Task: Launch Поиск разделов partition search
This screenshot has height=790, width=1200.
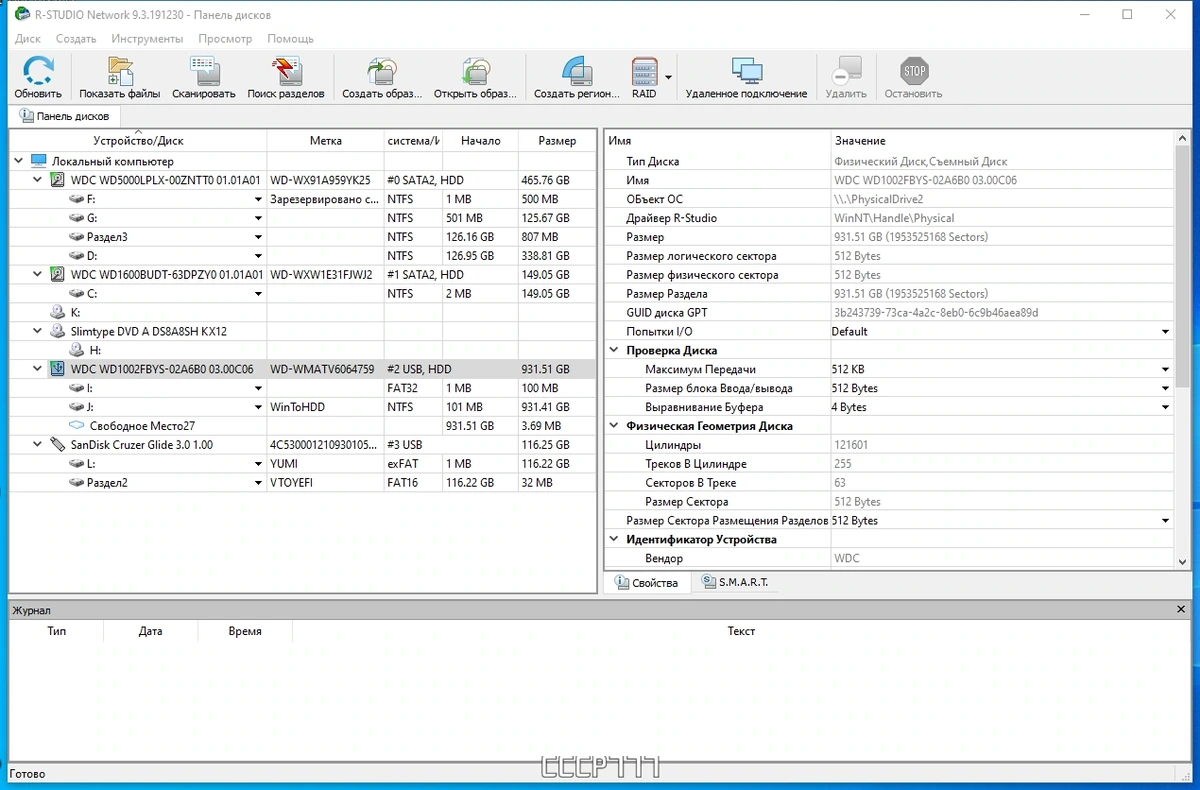Action: point(286,72)
